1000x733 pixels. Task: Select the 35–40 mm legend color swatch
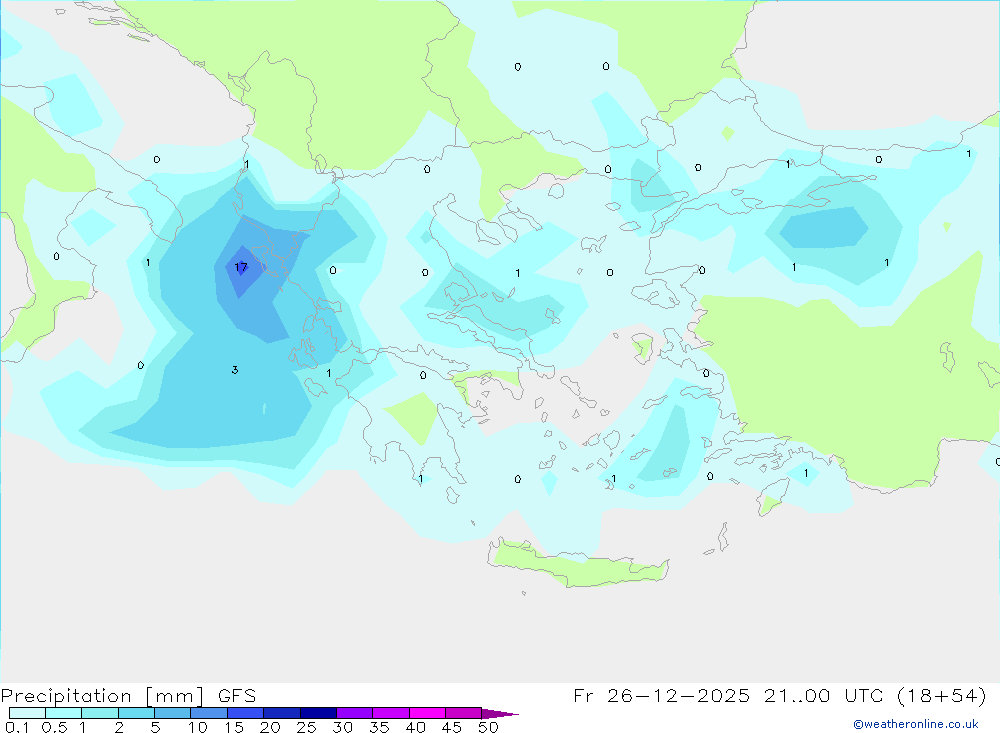pos(391,713)
